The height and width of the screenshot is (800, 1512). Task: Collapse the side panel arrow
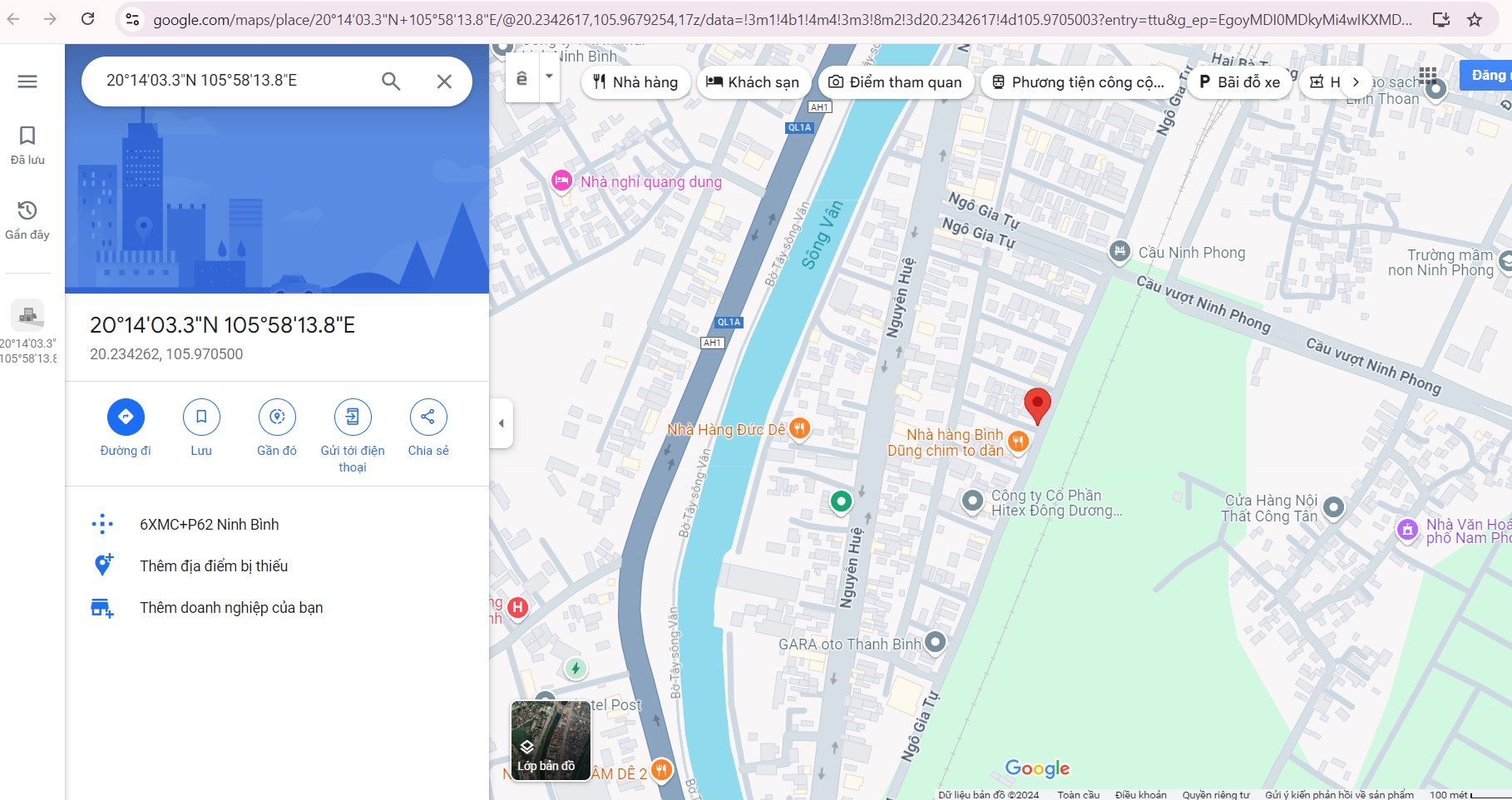pos(501,423)
